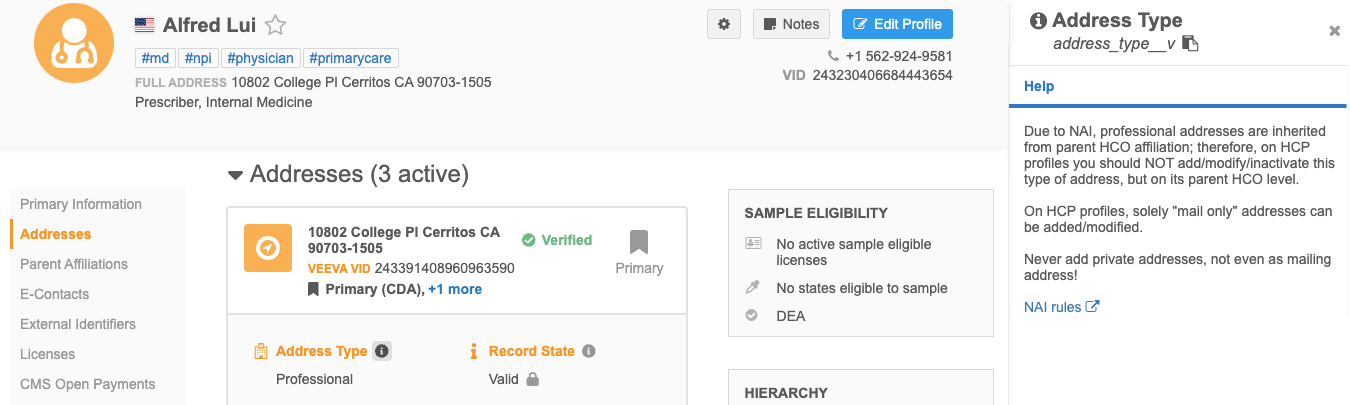Viewport: 1350px width, 405px height.
Task: Click the Edit Profile button
Action: pyautogui.click(x=897, y=25)
